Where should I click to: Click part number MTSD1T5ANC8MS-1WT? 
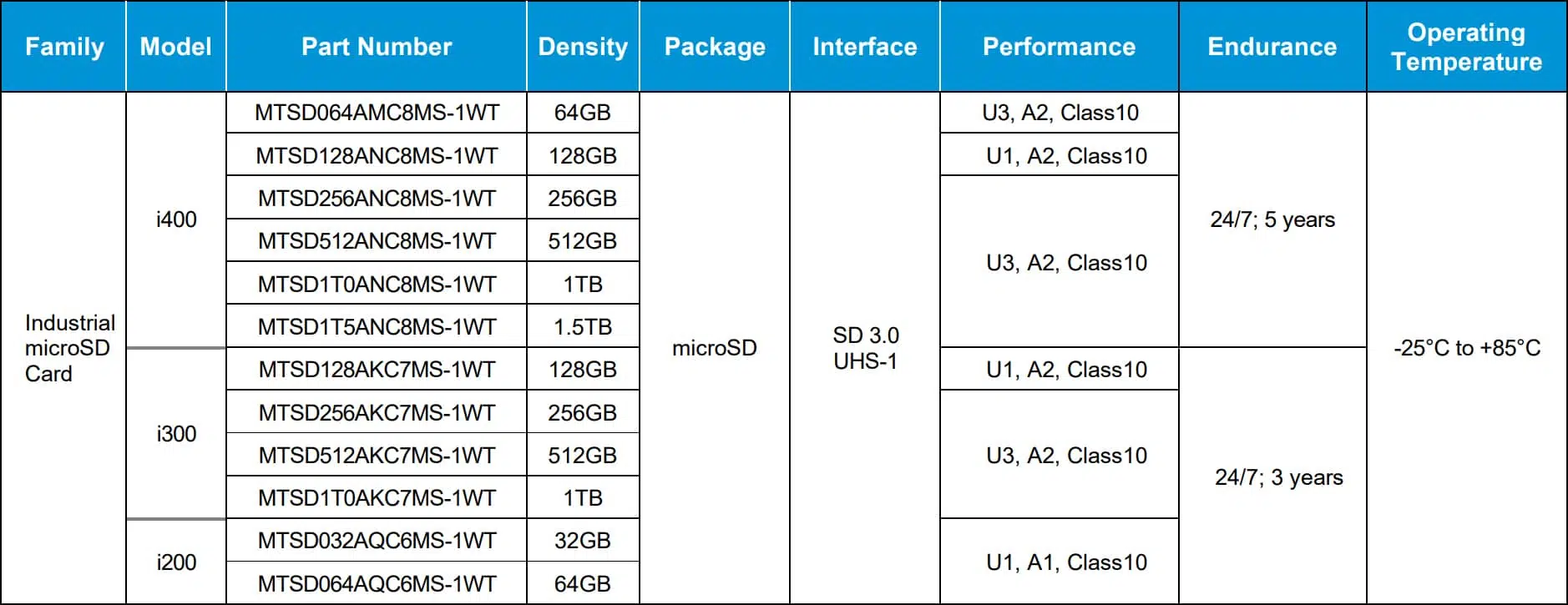click(x=377, y=326)
